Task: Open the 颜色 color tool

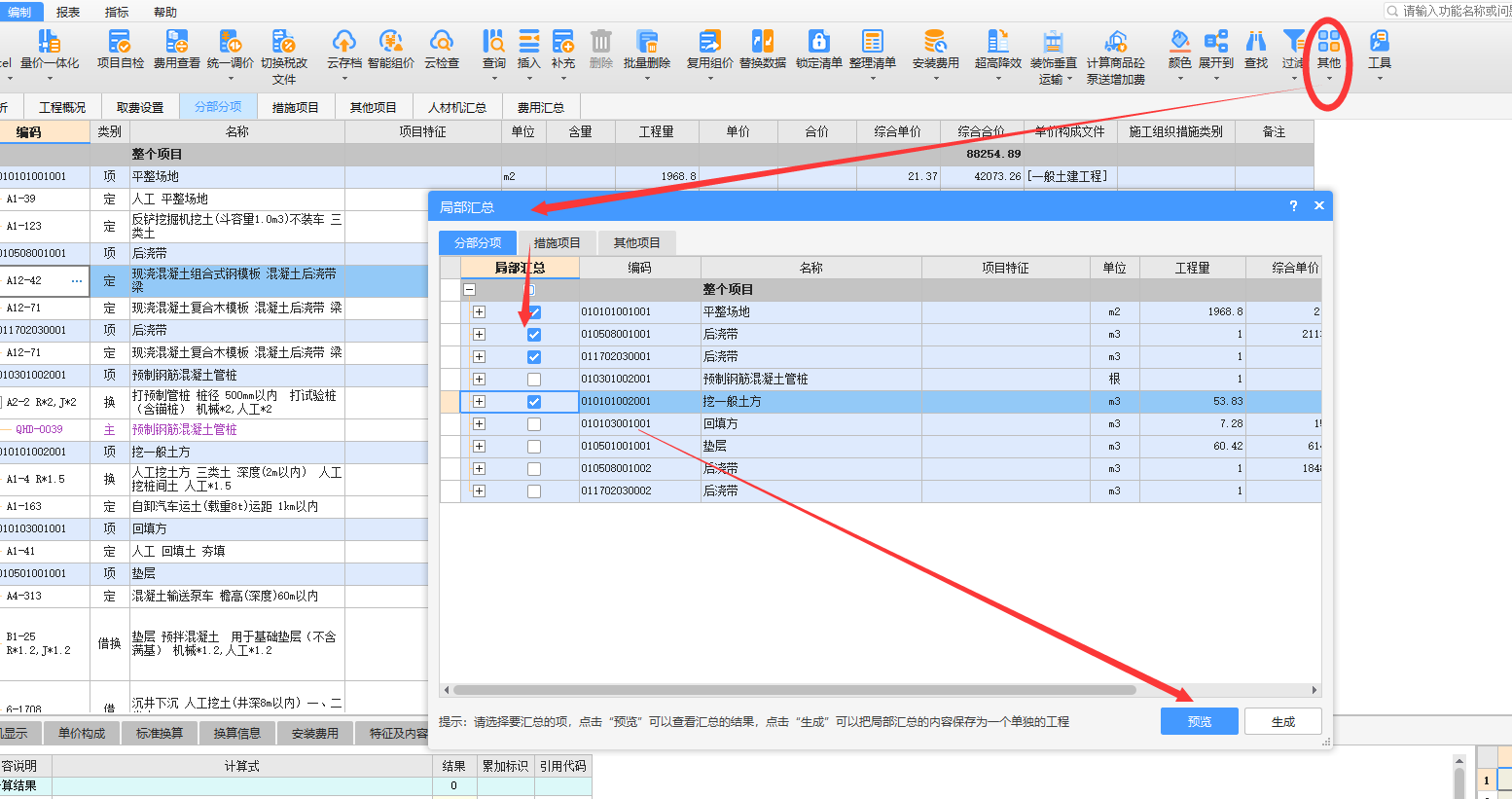Action: 1180,49
